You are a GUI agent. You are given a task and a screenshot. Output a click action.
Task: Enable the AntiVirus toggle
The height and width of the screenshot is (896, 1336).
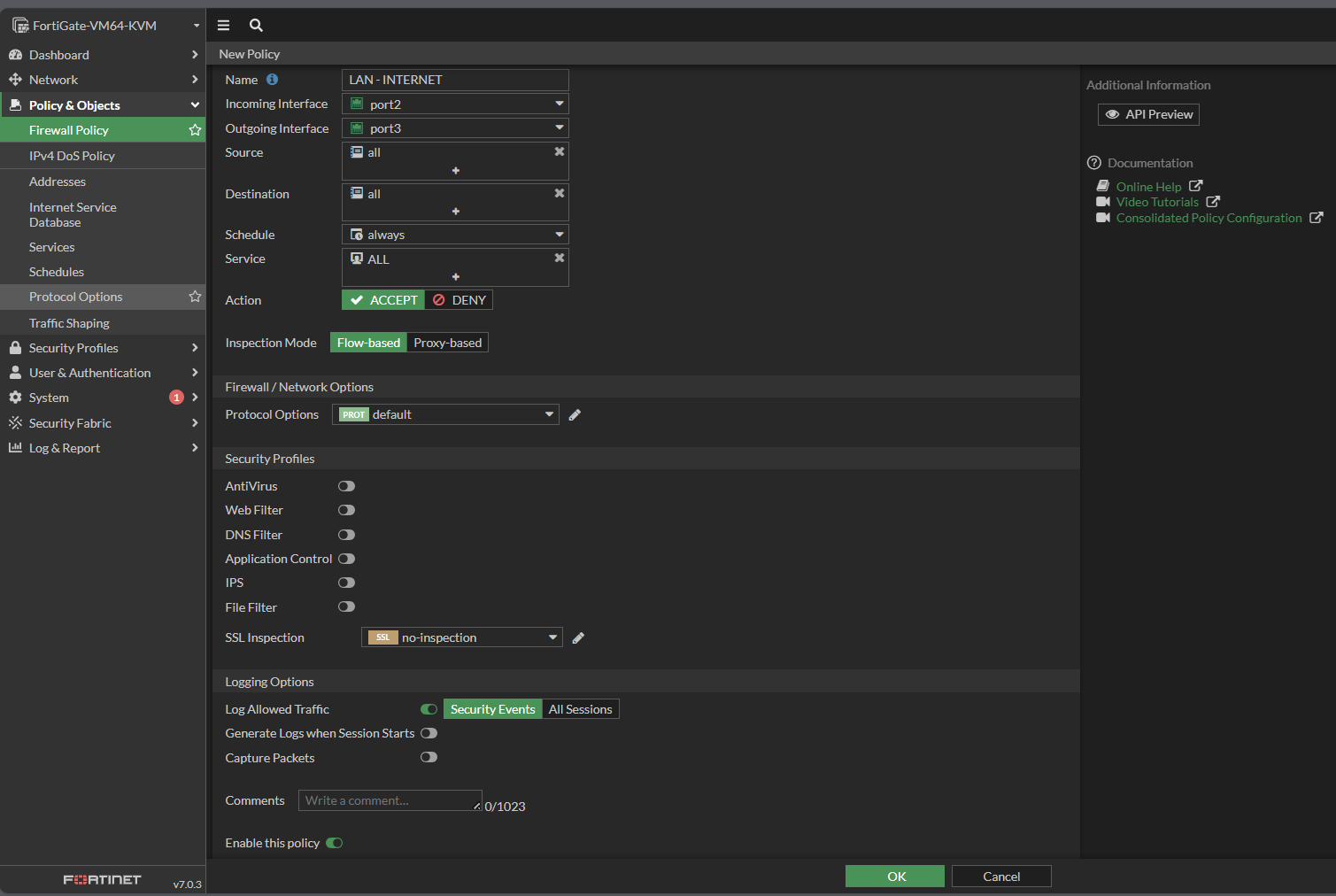(346, 486)
